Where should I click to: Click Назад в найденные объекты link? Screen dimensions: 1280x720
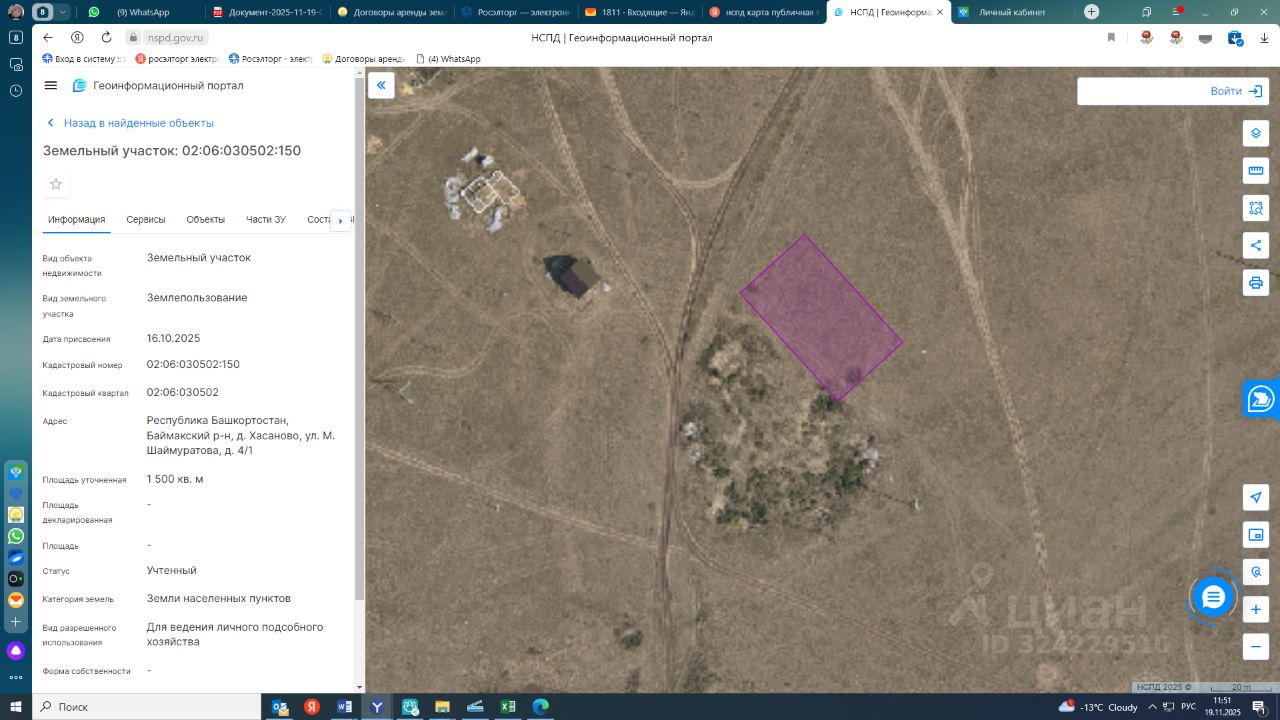(131, 123)
